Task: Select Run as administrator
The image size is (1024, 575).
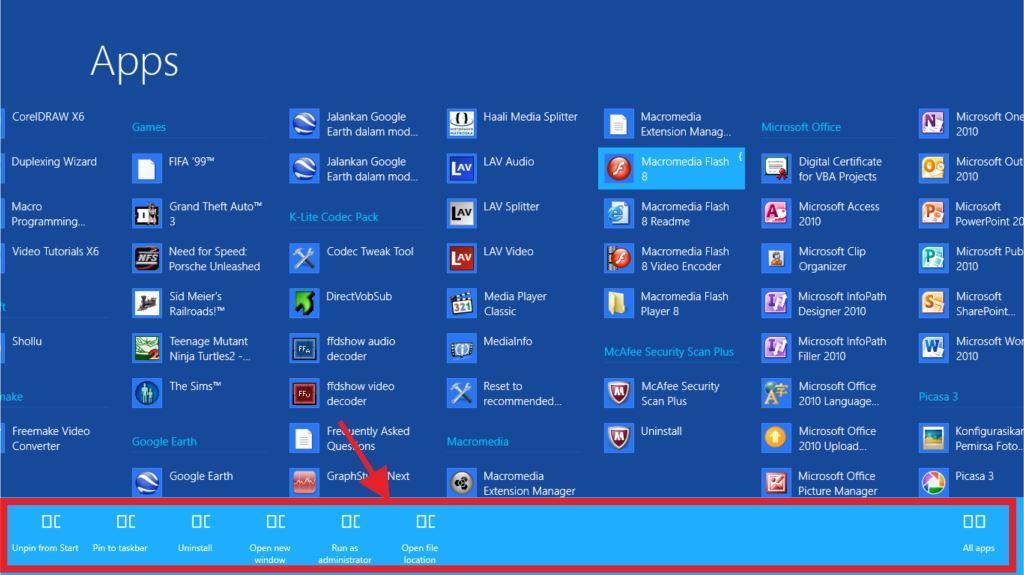Action: [x=345, y=538]
